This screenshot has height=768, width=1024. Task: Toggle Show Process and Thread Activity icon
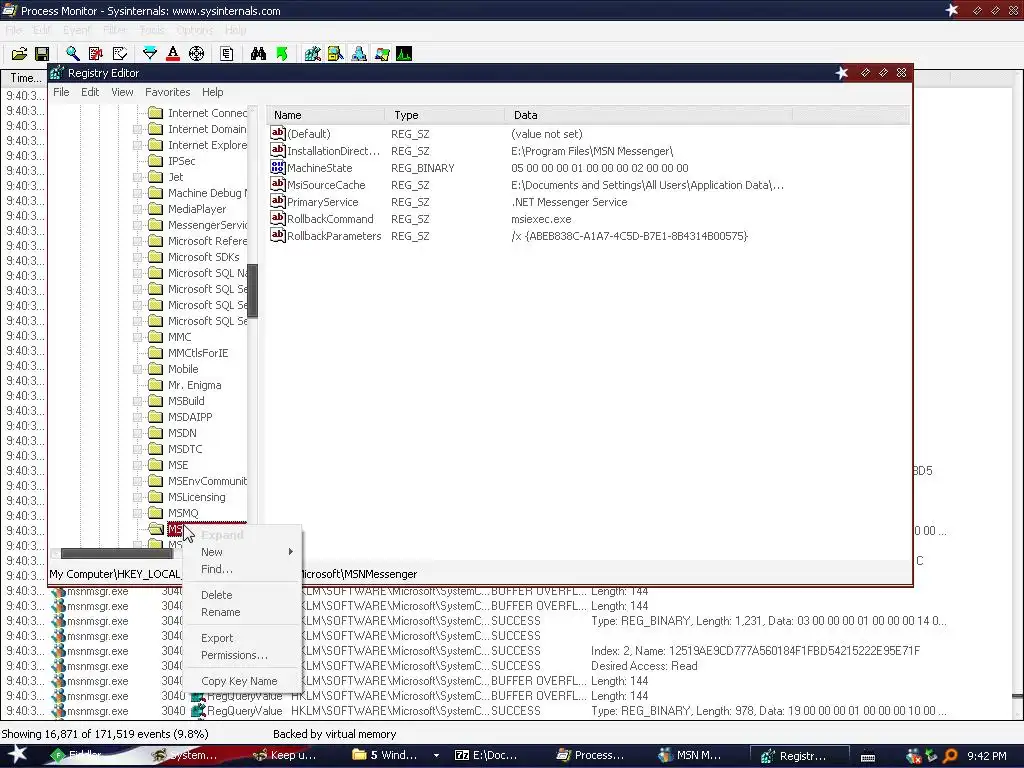382,54
